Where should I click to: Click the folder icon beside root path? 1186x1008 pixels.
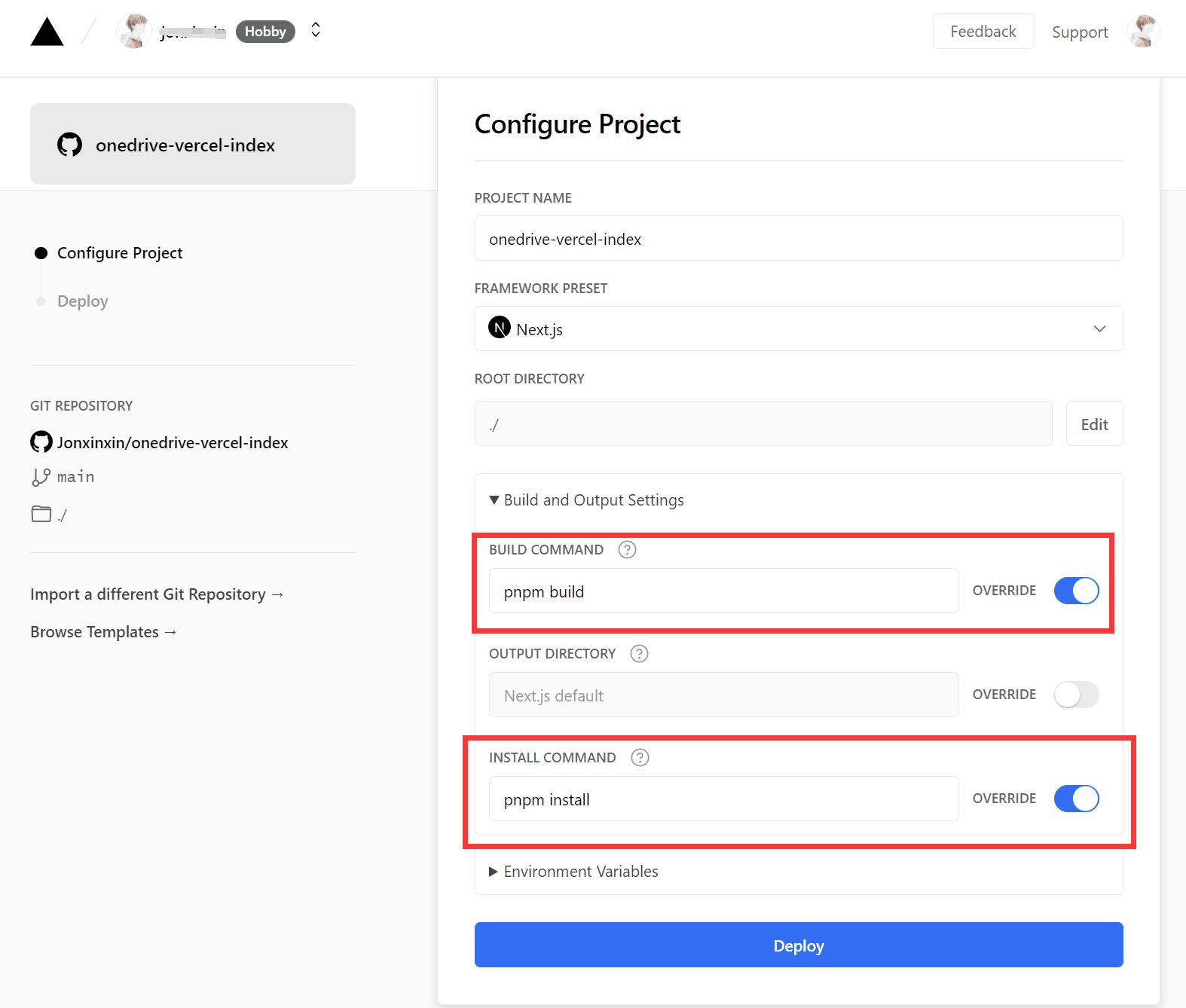pyautogui.click(x=41, y=514)
